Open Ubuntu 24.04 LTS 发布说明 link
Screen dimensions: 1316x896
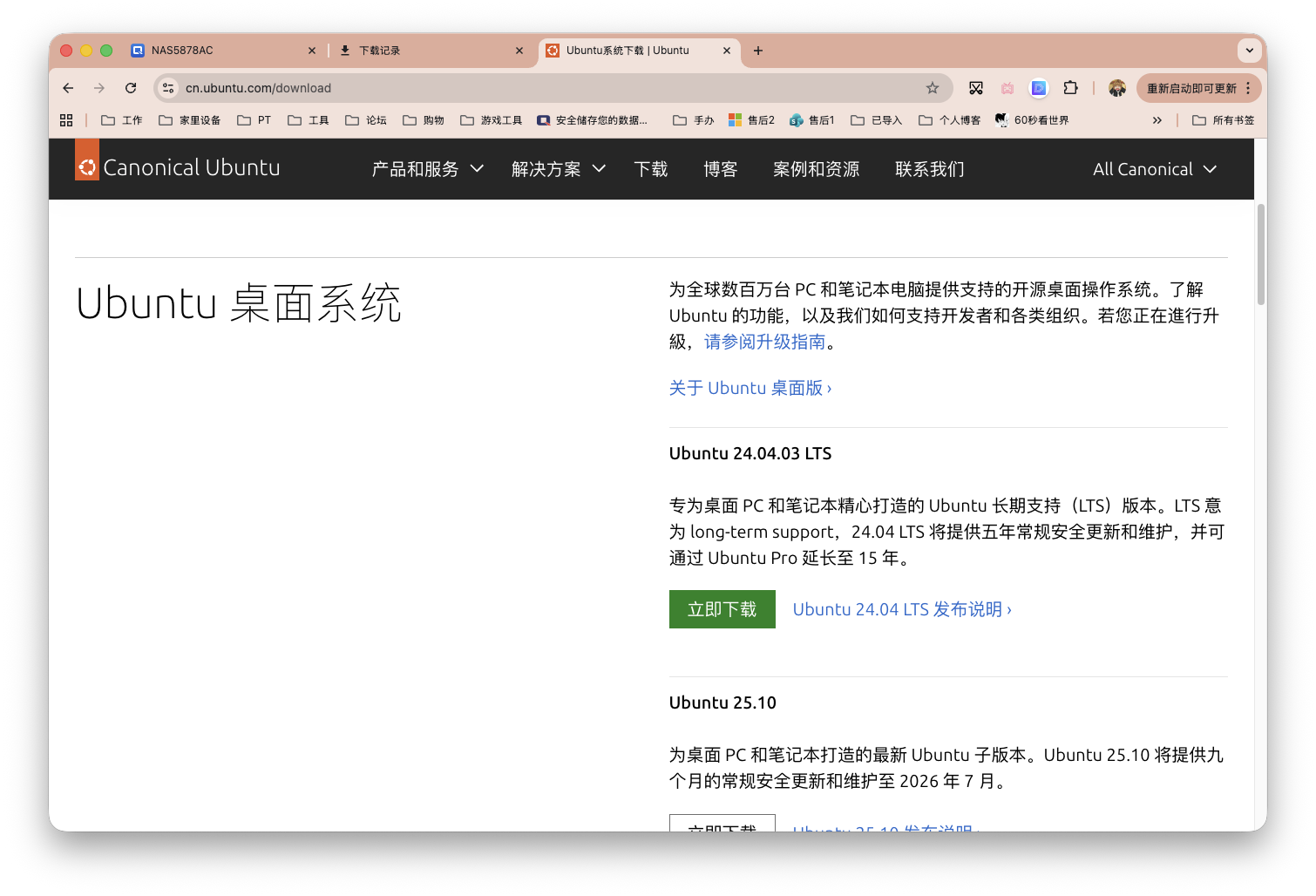901,608
